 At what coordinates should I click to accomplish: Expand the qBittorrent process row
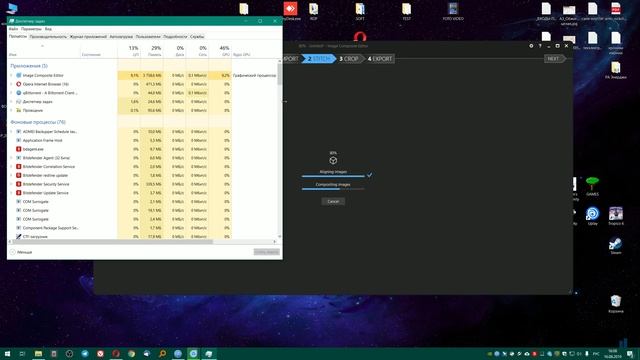(11, 93)
